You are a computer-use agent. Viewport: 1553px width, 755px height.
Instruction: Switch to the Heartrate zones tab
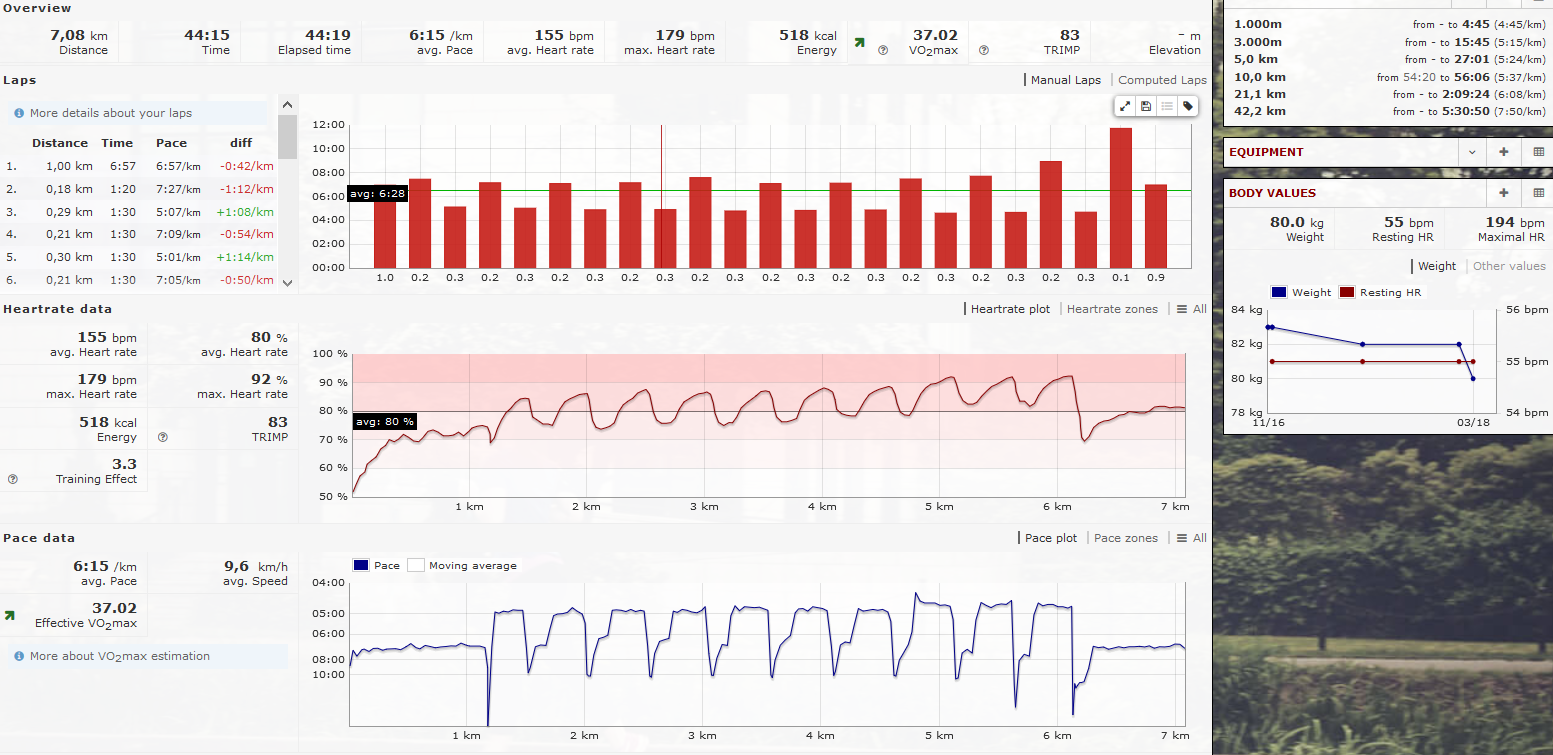coord(1112,309)
